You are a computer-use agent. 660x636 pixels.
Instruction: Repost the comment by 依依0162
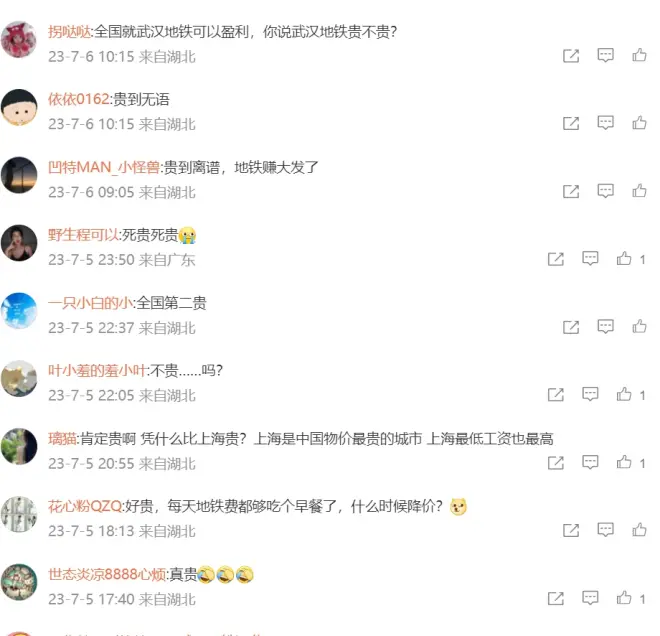point(571,123)
